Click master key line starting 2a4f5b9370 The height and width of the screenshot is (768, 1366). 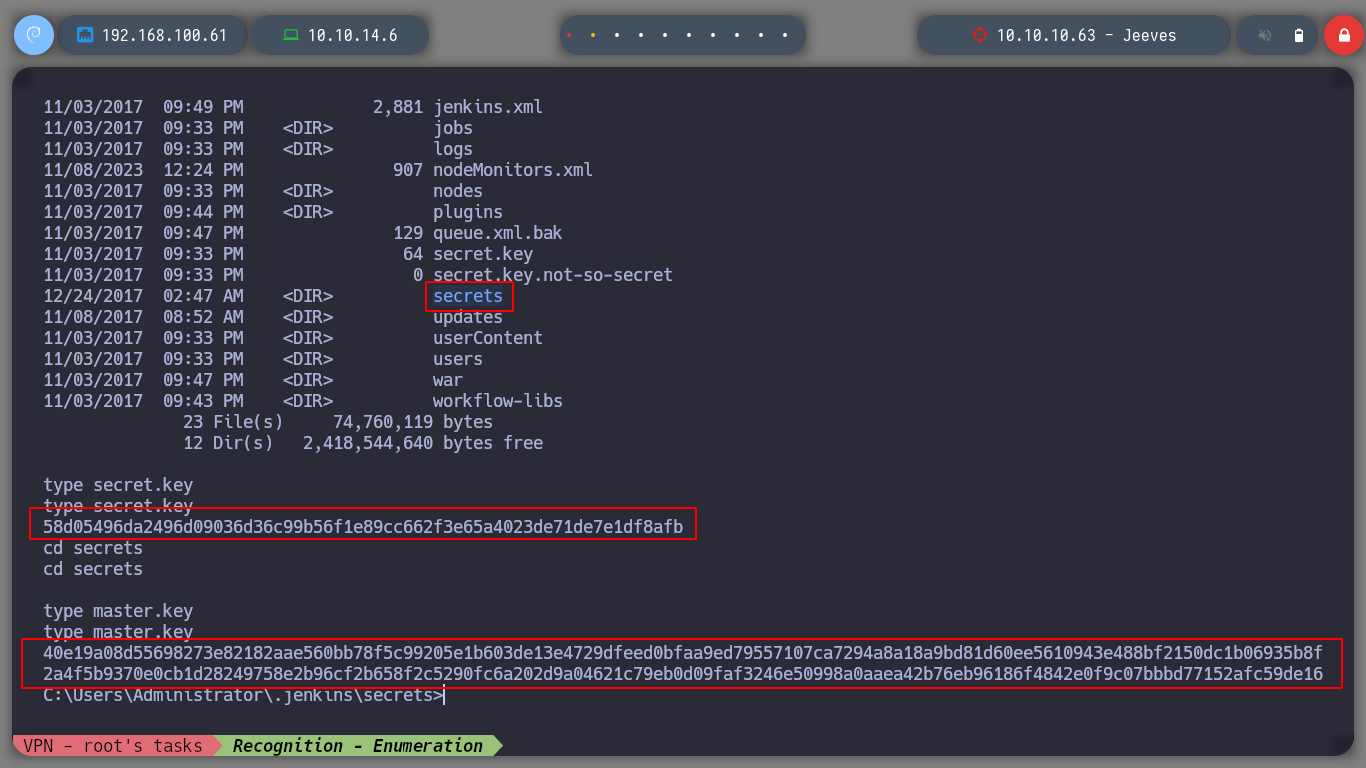point(683,674)
